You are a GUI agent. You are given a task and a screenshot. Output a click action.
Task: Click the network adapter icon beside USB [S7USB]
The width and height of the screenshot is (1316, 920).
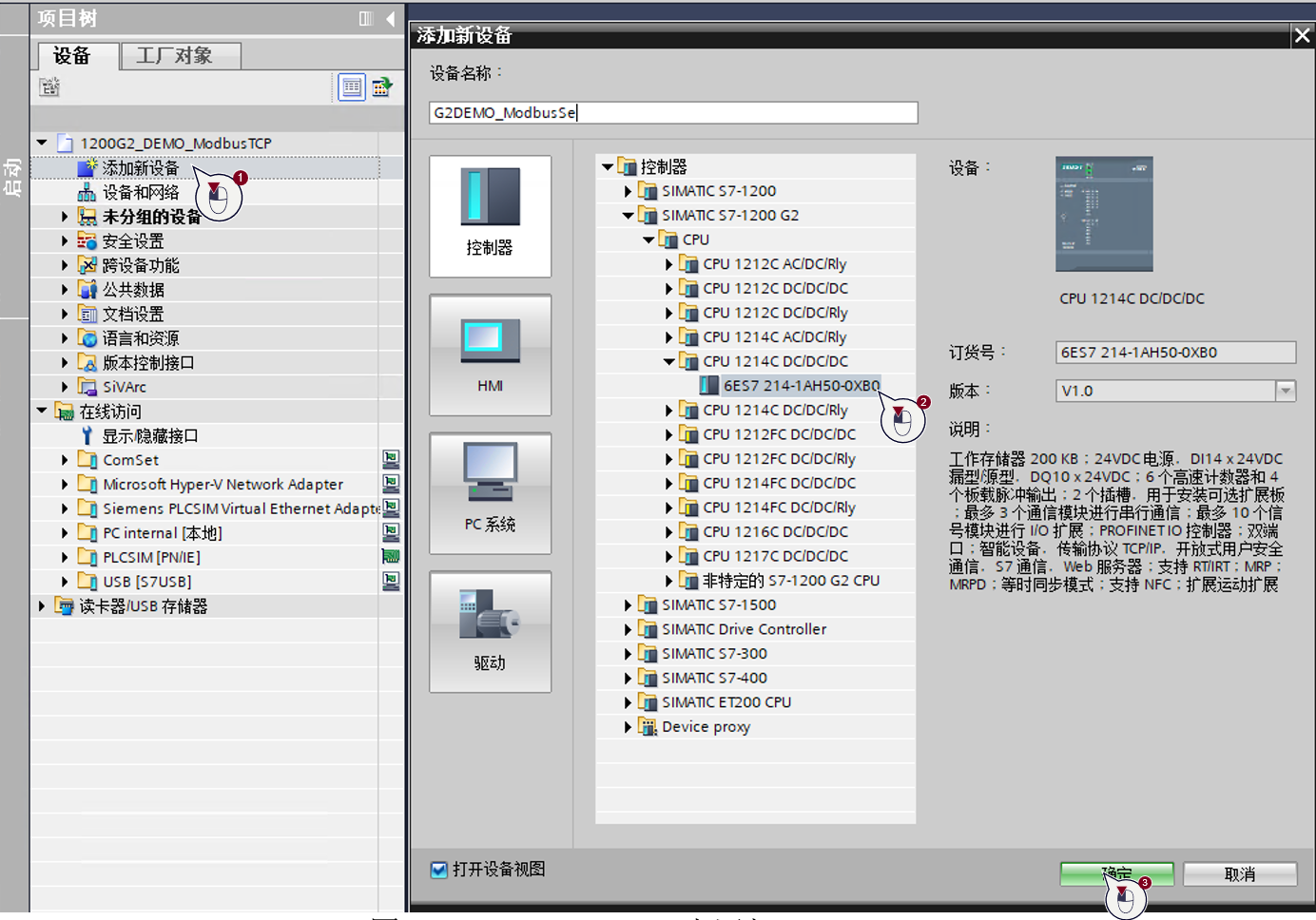pyautogui.click(x=391, y=581)
